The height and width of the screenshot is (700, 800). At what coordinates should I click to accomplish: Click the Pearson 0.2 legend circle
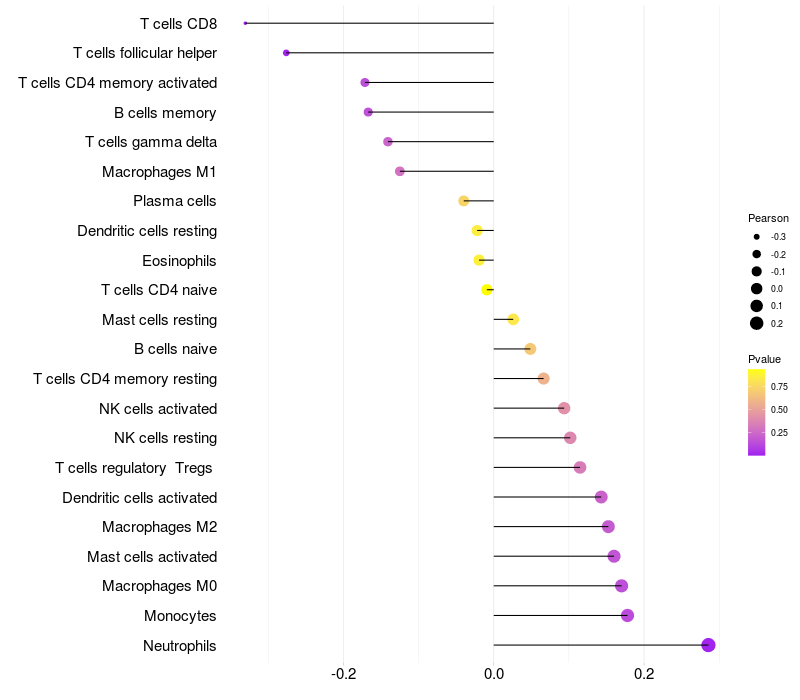(757, 323)
